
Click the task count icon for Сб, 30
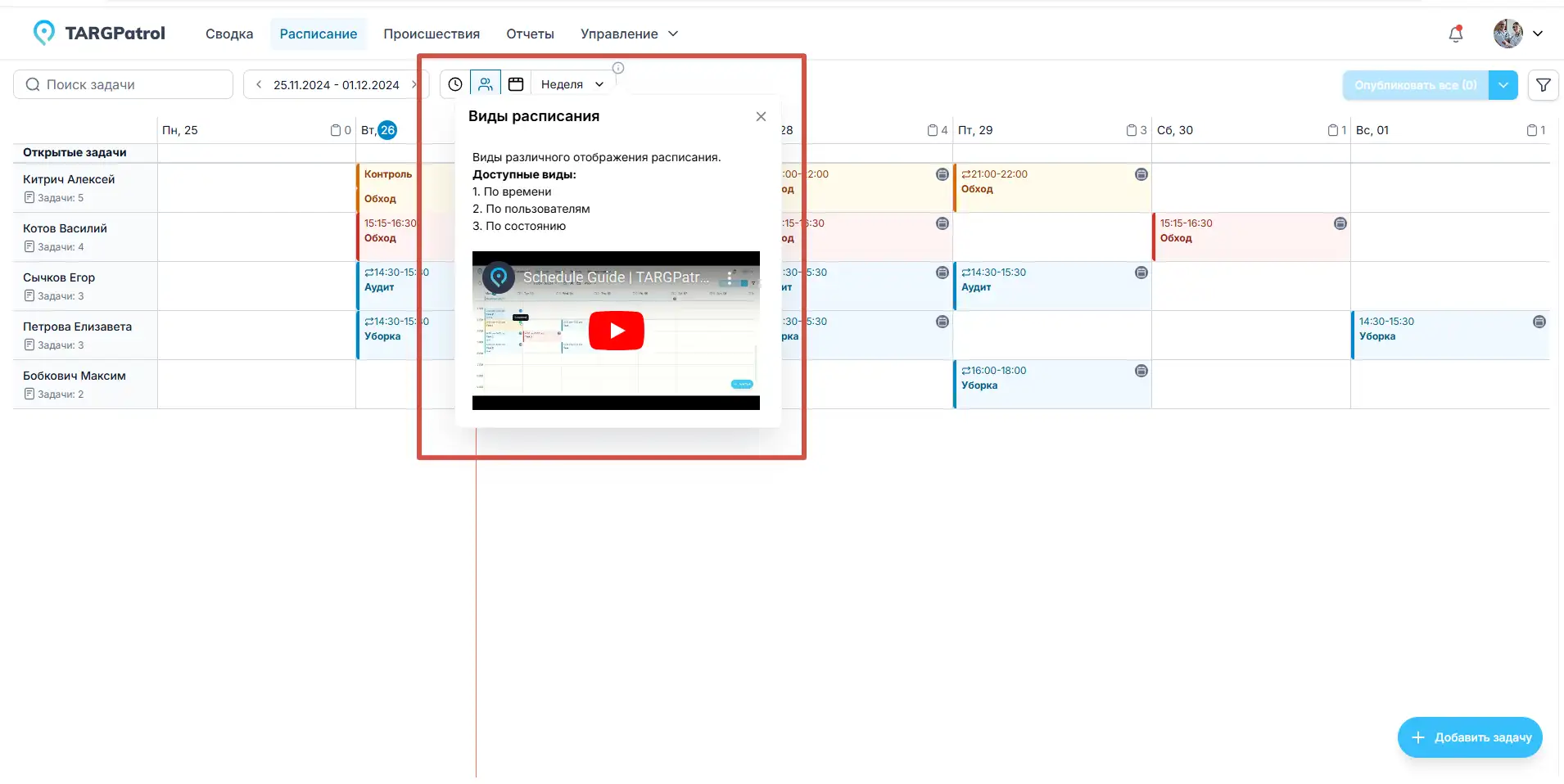1333,130
